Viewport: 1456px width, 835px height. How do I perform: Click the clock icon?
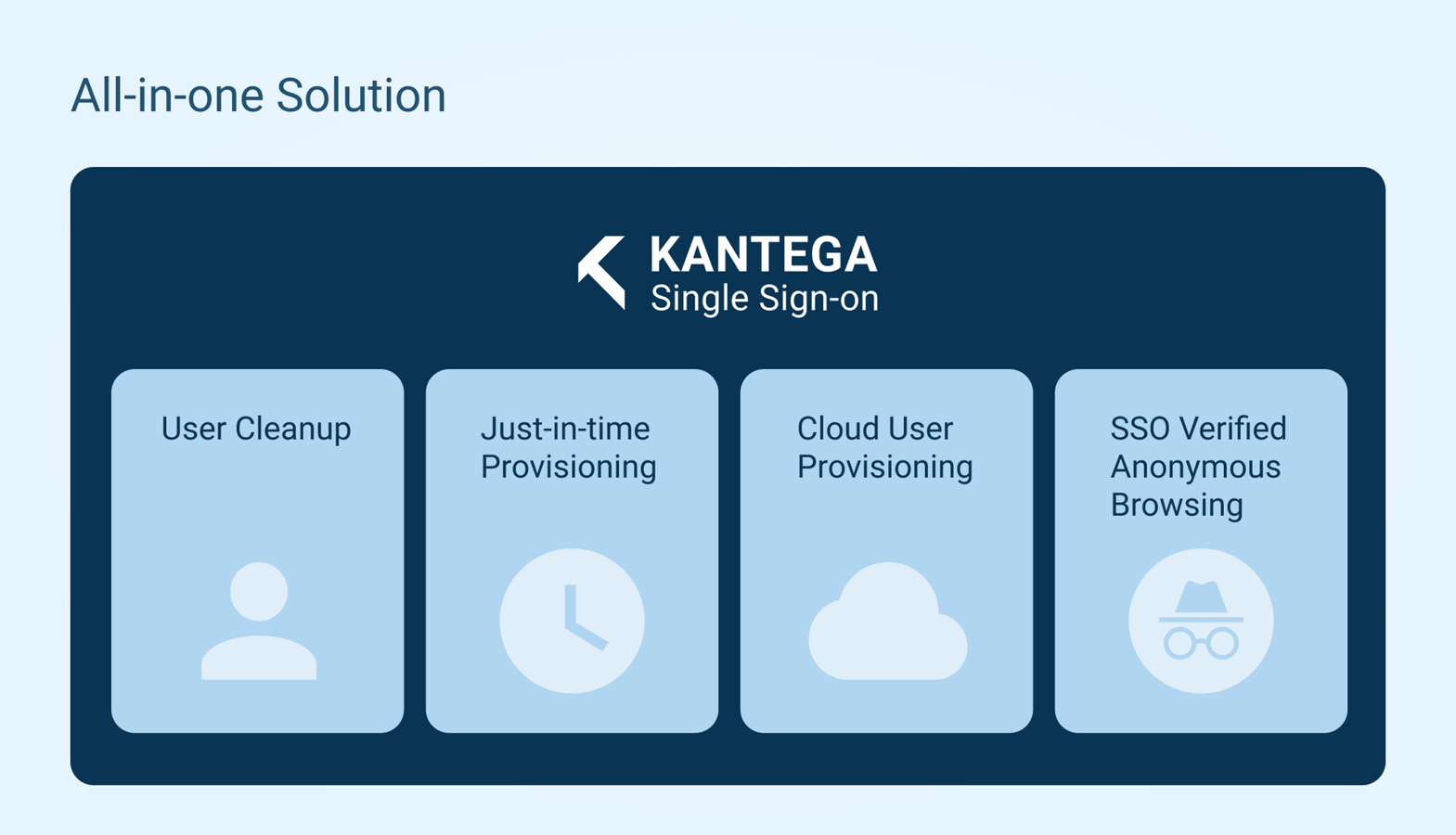(x=572, y=621)
